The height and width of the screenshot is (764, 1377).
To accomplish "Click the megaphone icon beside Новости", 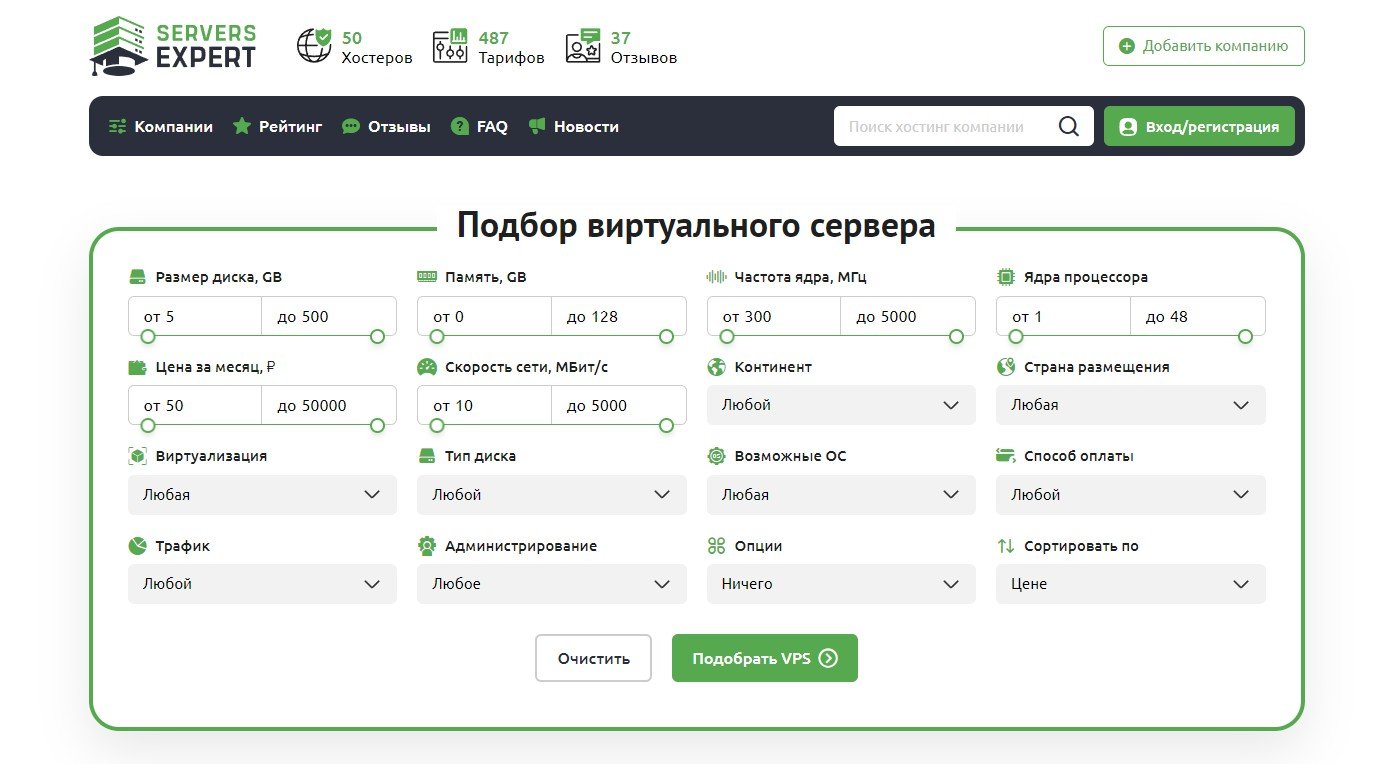I will click(537, 127).
